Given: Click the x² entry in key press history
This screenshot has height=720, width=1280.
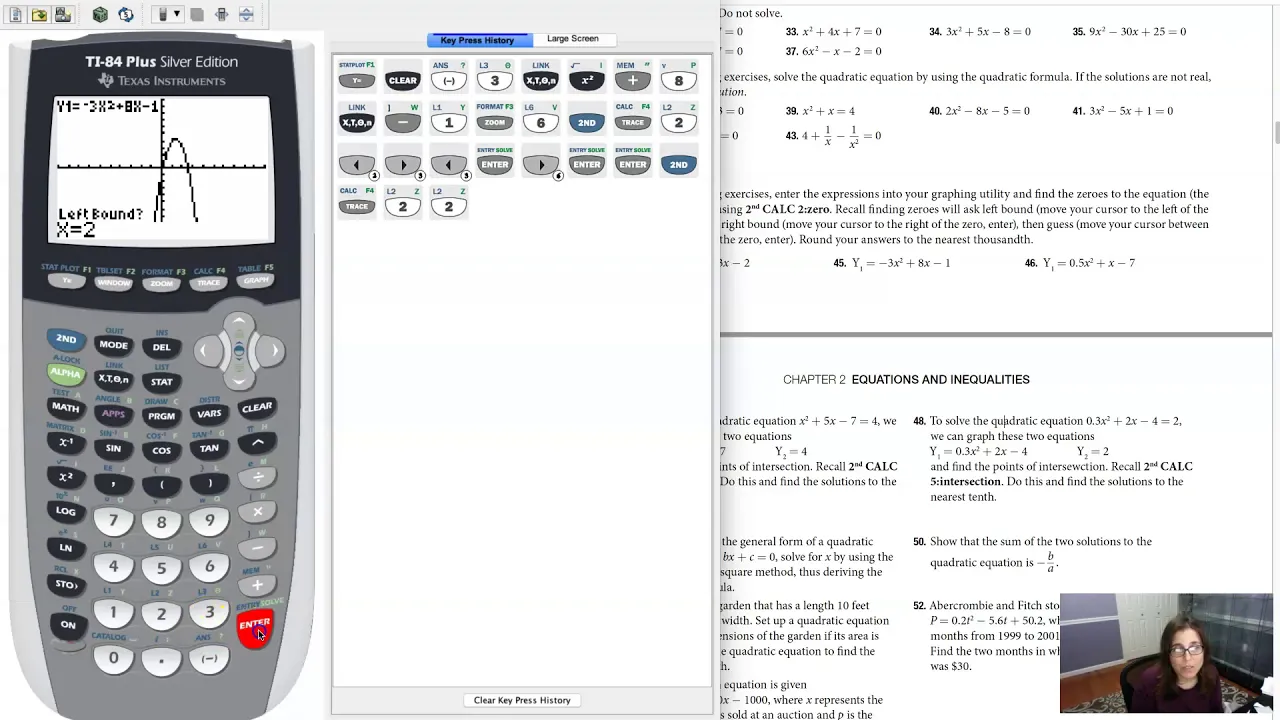Looking at the screenshot, I should coord(586,81).
